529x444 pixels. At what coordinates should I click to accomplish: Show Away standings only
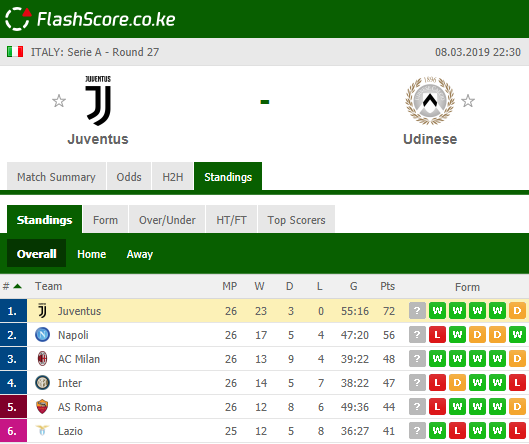click(140, 254)
